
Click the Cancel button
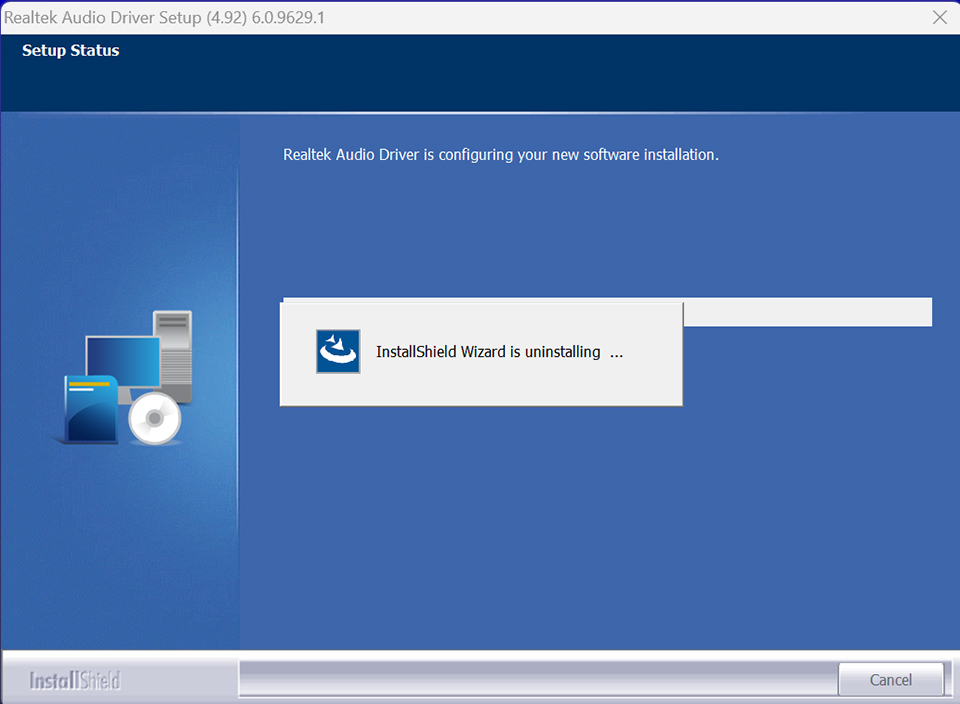tap(891, 680)
